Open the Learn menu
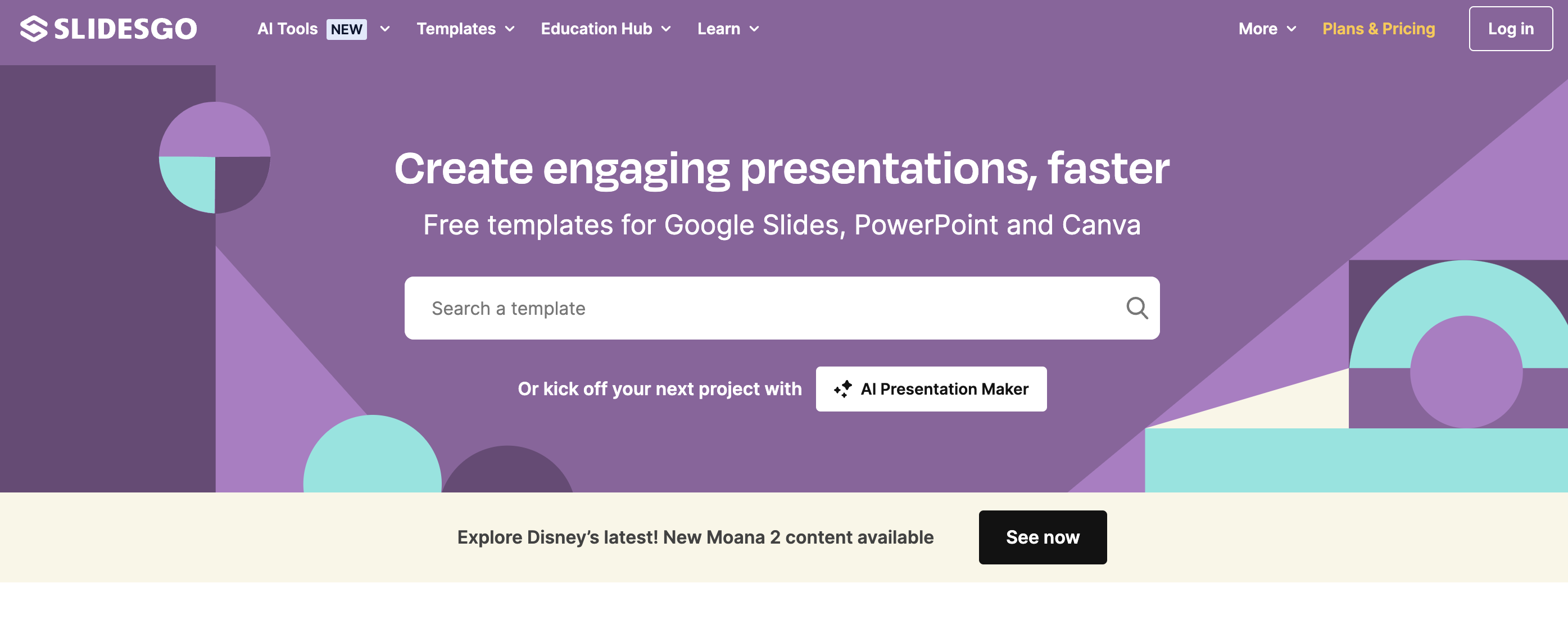The width and height of the screenshot is (1568, 633). pyautogui.click(x=719, y=29)
